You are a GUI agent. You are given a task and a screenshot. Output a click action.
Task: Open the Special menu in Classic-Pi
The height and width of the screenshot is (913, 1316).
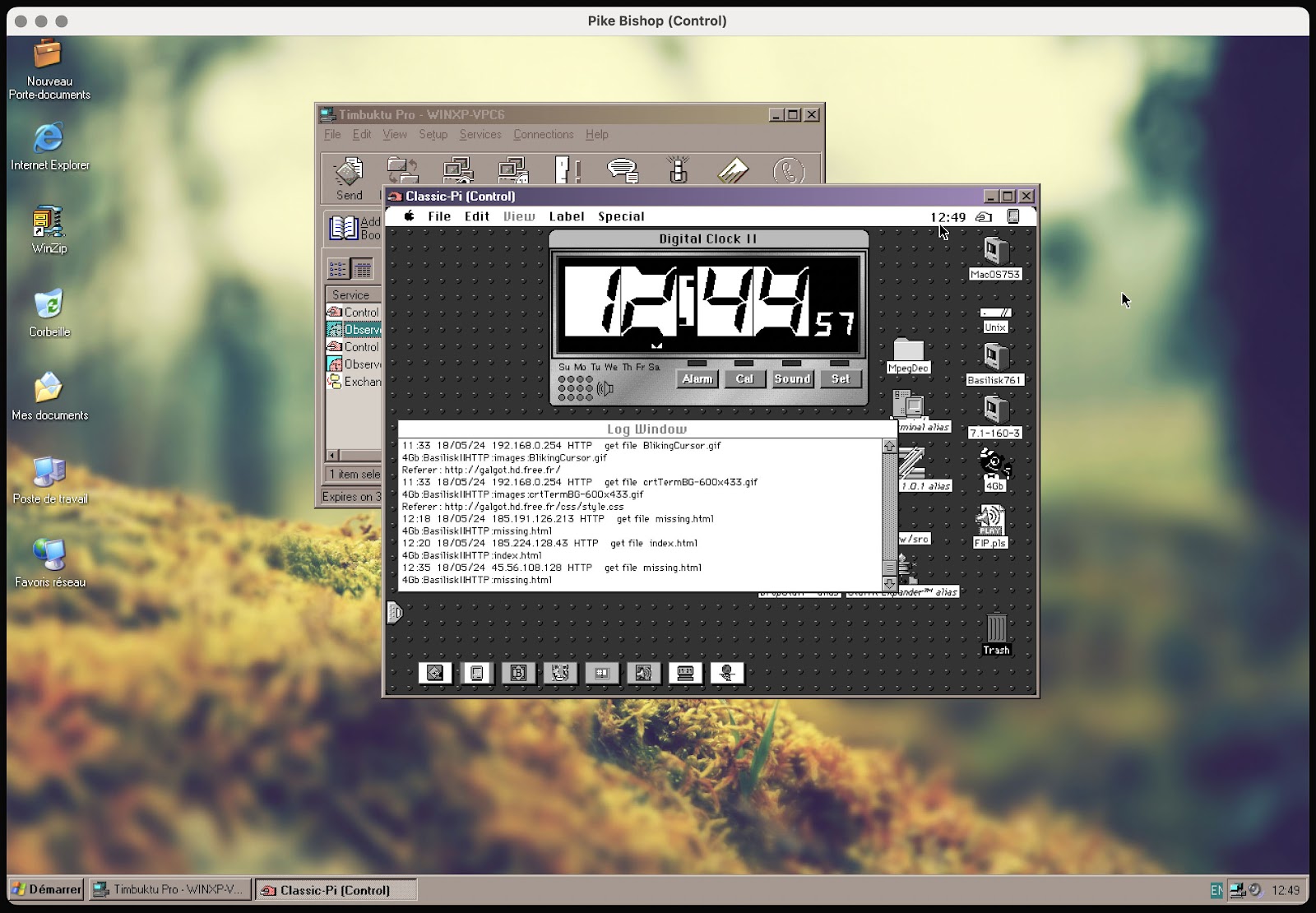point(621,216)
